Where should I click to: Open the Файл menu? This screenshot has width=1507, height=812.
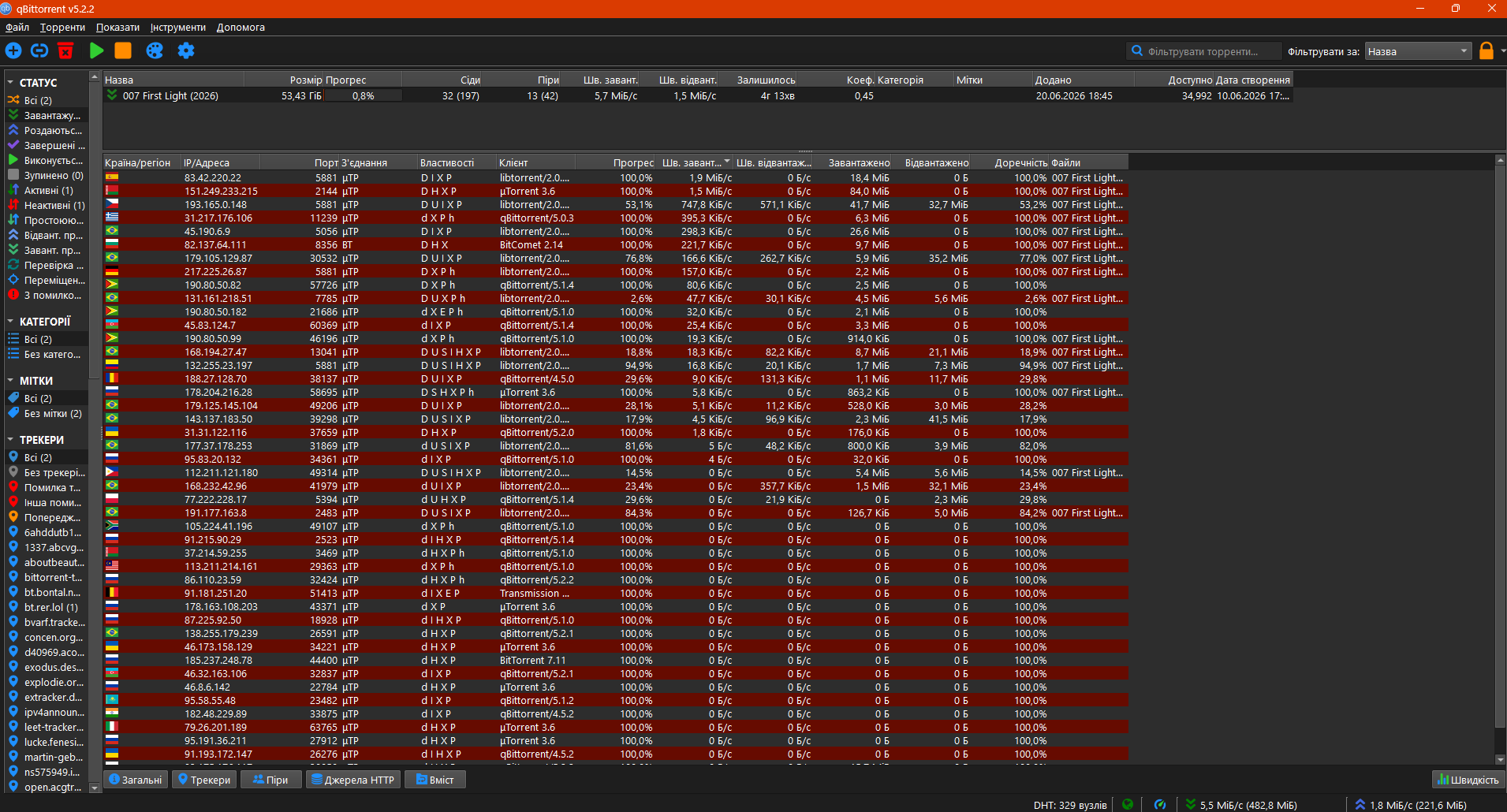(17, 27)
